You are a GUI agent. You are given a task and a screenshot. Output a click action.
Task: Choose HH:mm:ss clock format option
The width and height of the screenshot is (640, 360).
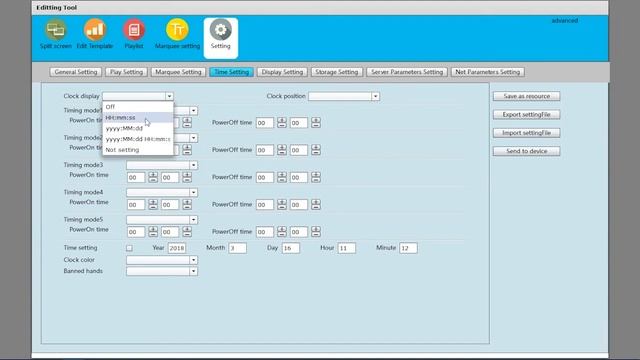tap(138, 118)
